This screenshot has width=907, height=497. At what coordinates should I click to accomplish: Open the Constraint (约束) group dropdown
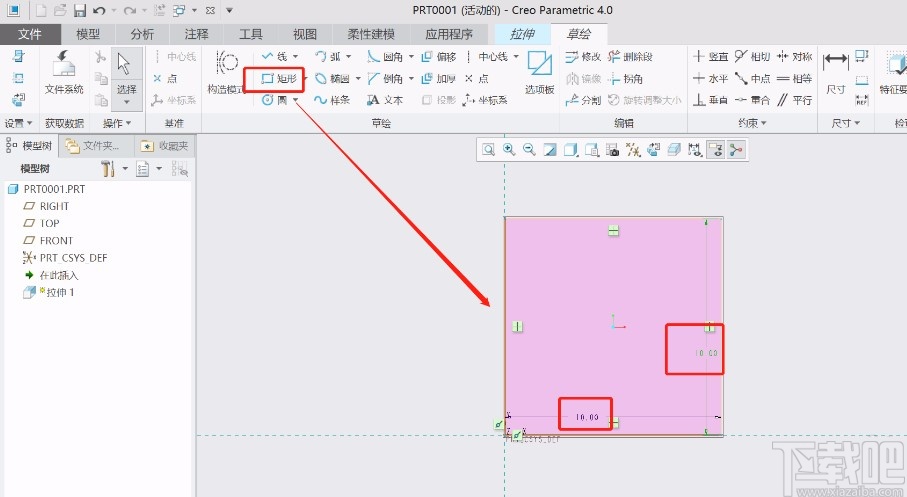pyautogui.click(x=752, y=123)
